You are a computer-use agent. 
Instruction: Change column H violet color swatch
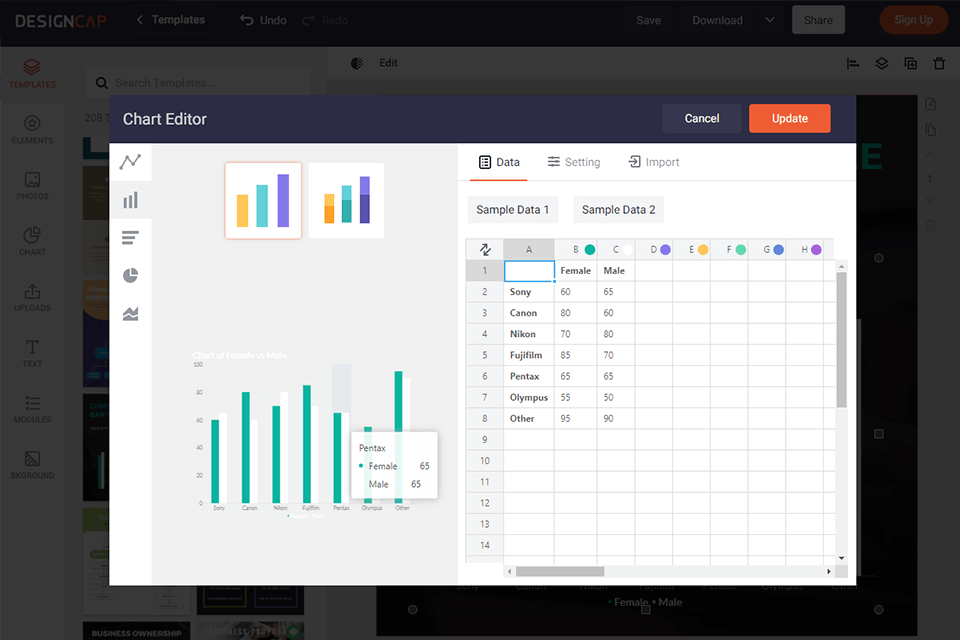tap(816, 249)
